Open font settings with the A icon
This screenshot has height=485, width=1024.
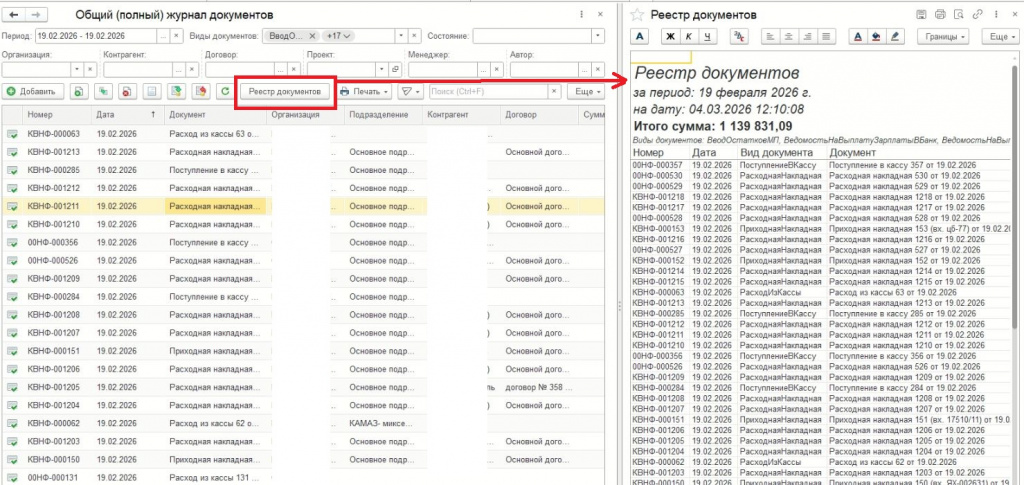640,37
